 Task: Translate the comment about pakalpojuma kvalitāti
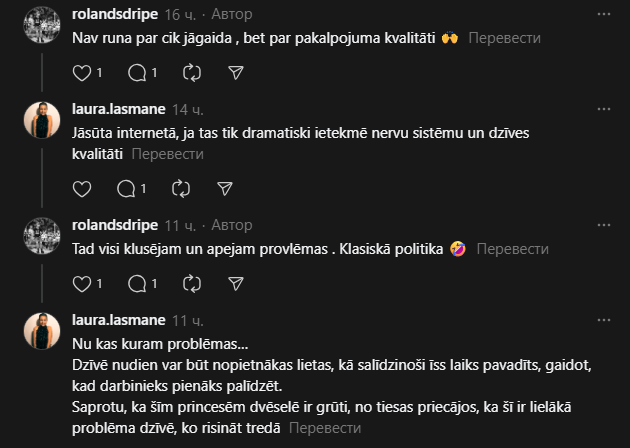504,38
